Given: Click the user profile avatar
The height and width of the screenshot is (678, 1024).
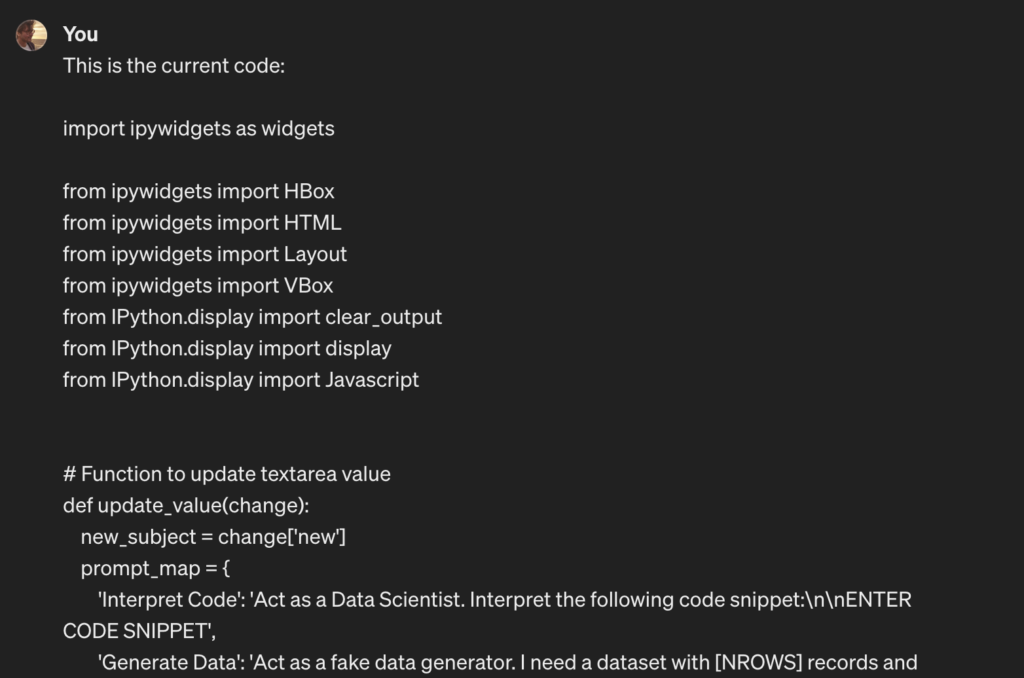Looking at the screenshot, I should click(x=31, y=35).
